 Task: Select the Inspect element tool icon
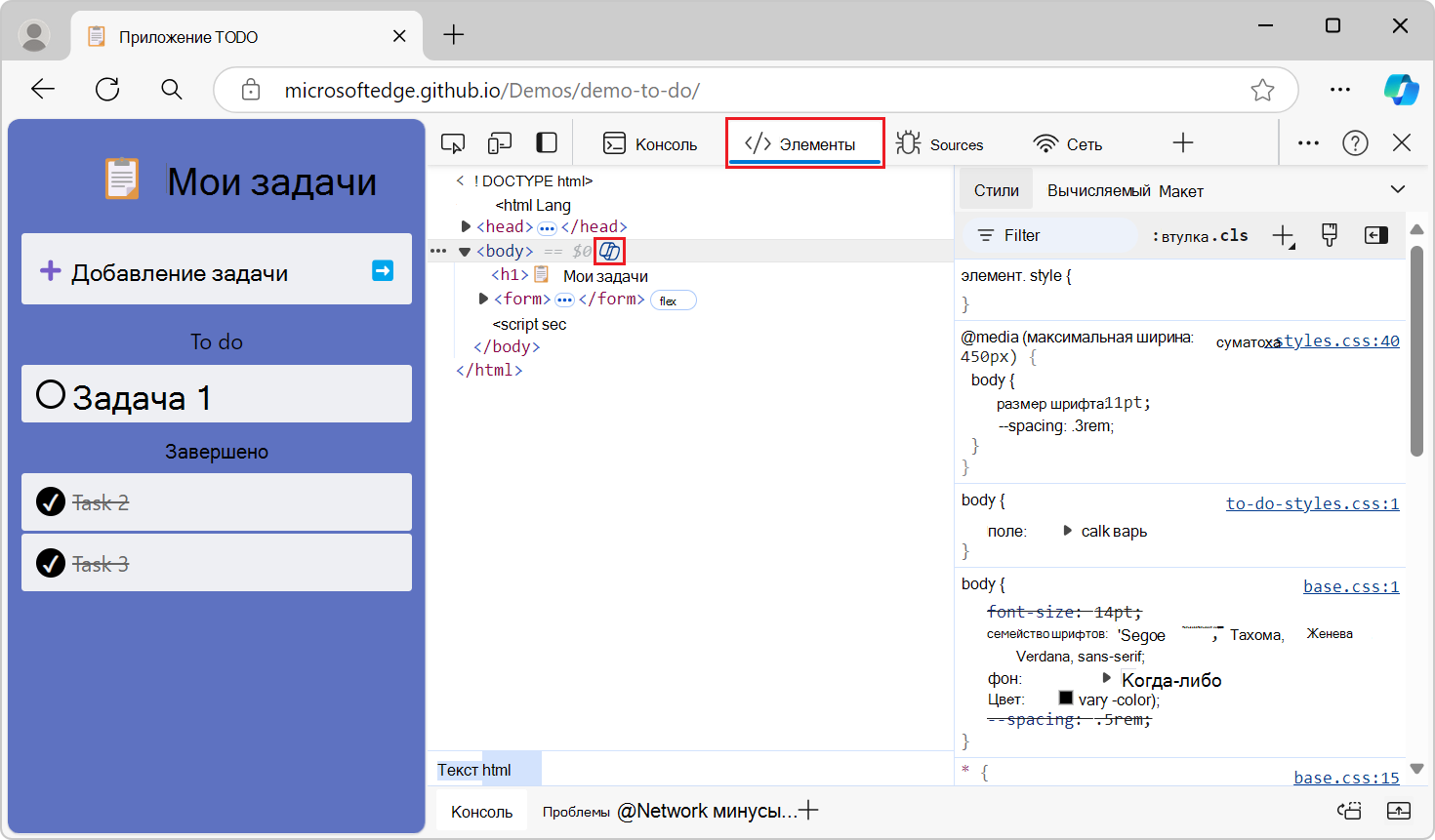(453, 143)
